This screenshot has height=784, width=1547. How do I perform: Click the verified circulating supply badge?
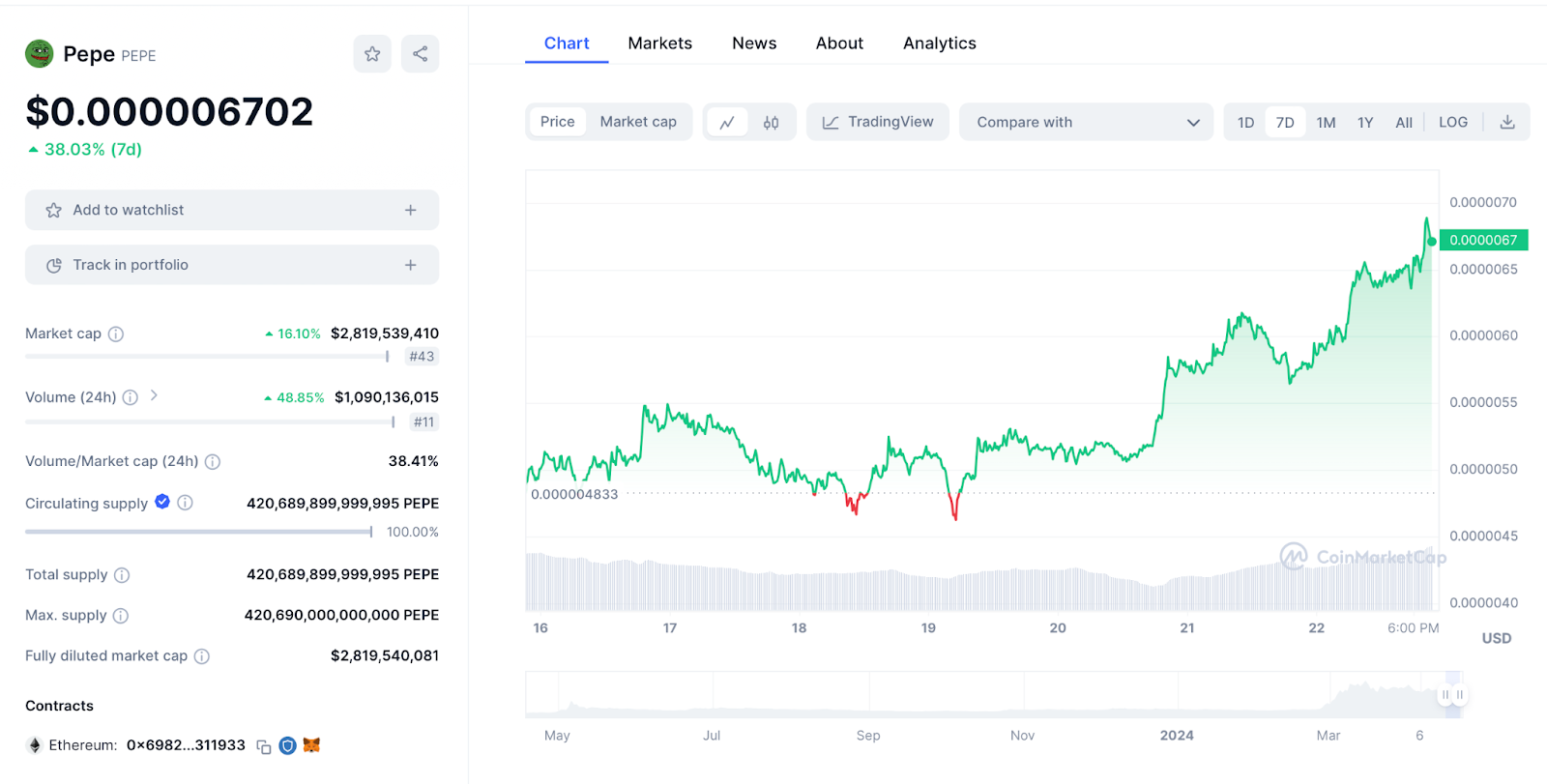click(x=162, y=502)
